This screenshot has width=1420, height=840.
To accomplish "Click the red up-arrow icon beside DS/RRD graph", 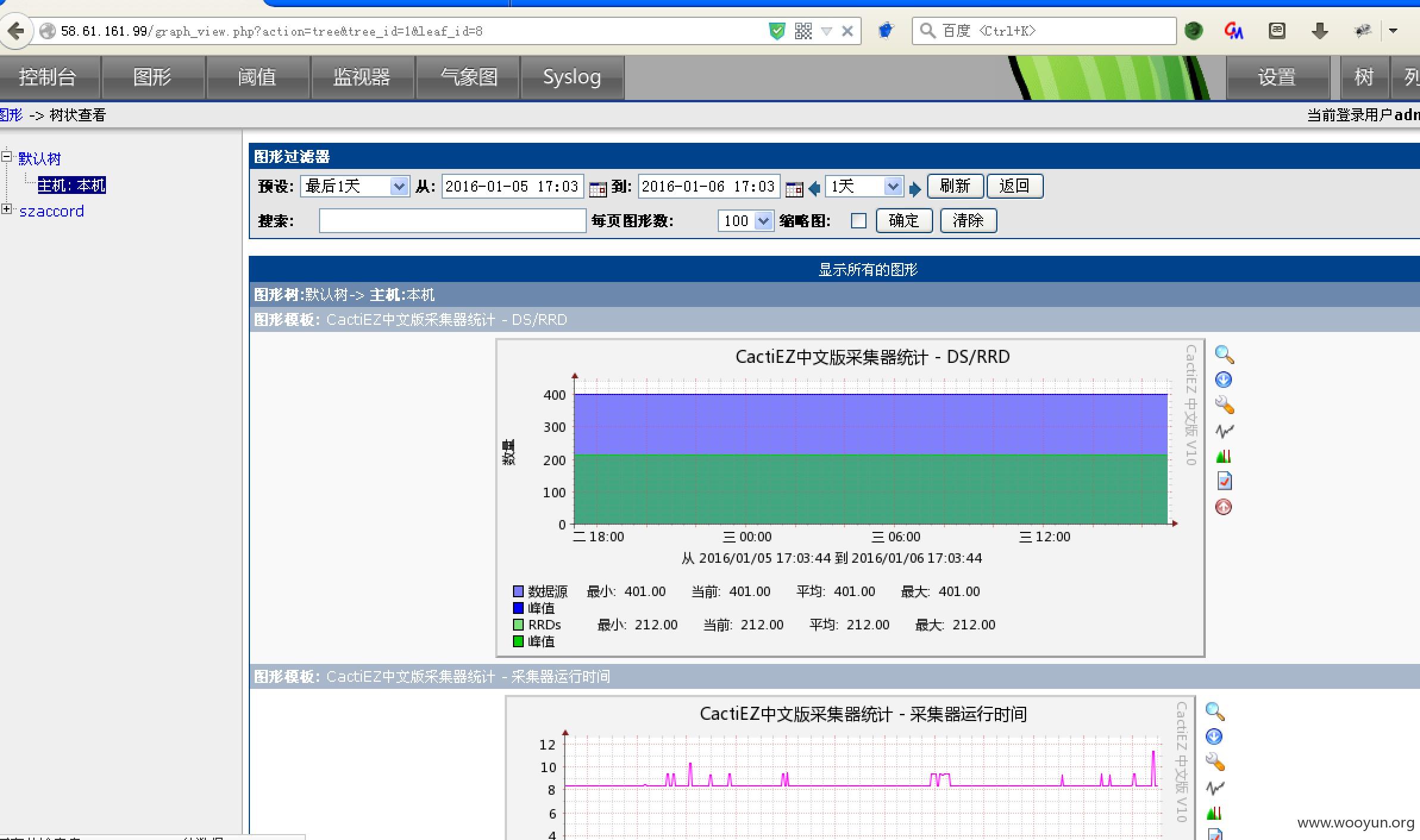I will (1223, 507).
